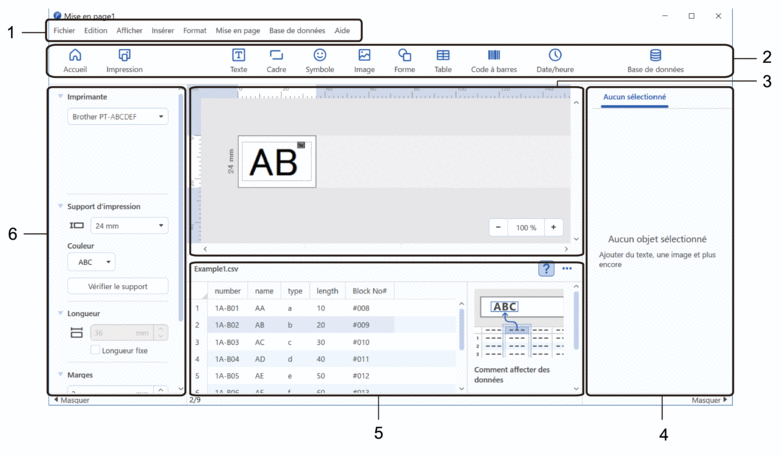The width and height of the screenshot is (782, 457).
Task: Open the ABC color dropdown
Action: coord(91,262)
